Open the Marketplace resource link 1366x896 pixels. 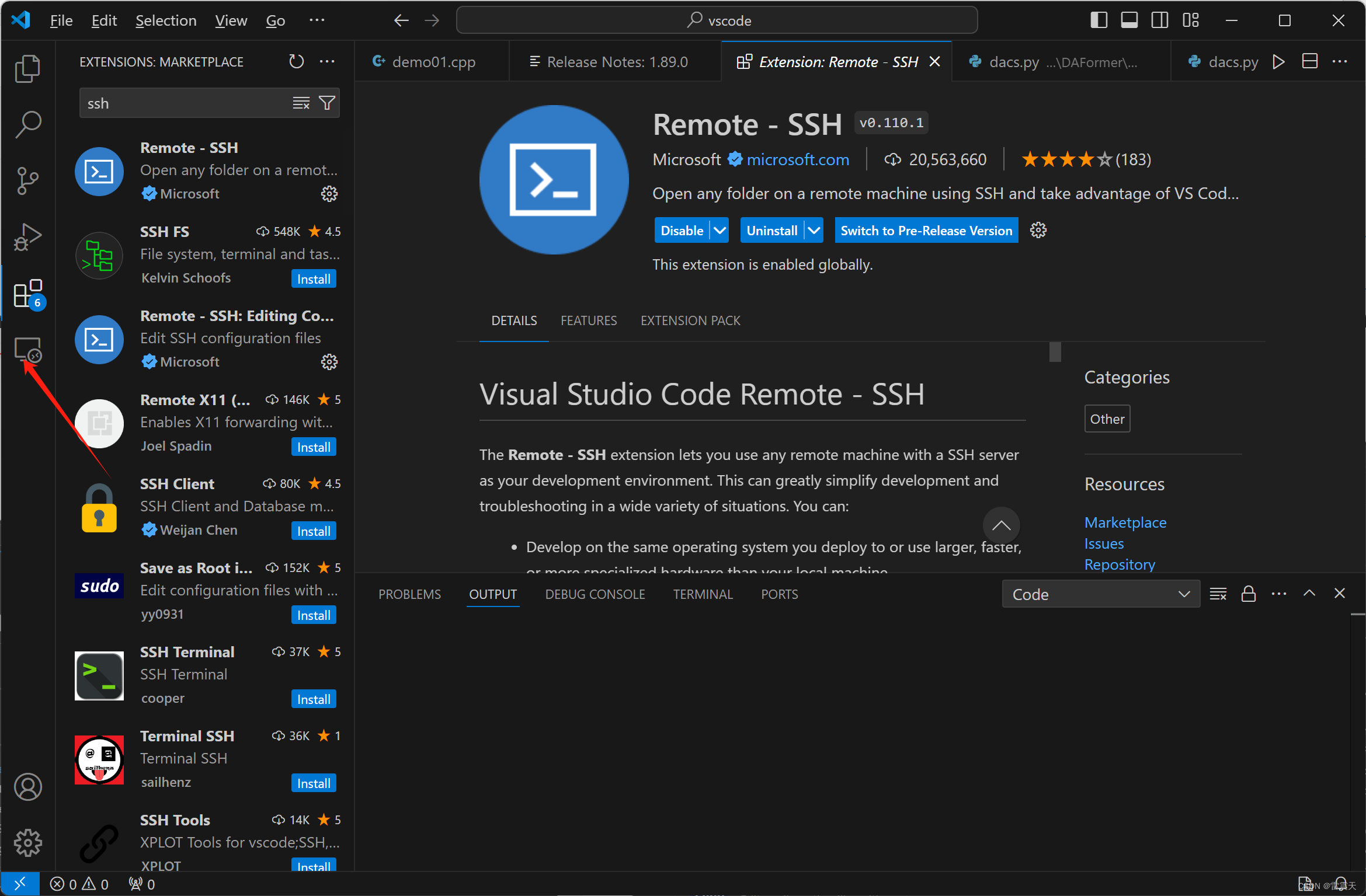1125,522
